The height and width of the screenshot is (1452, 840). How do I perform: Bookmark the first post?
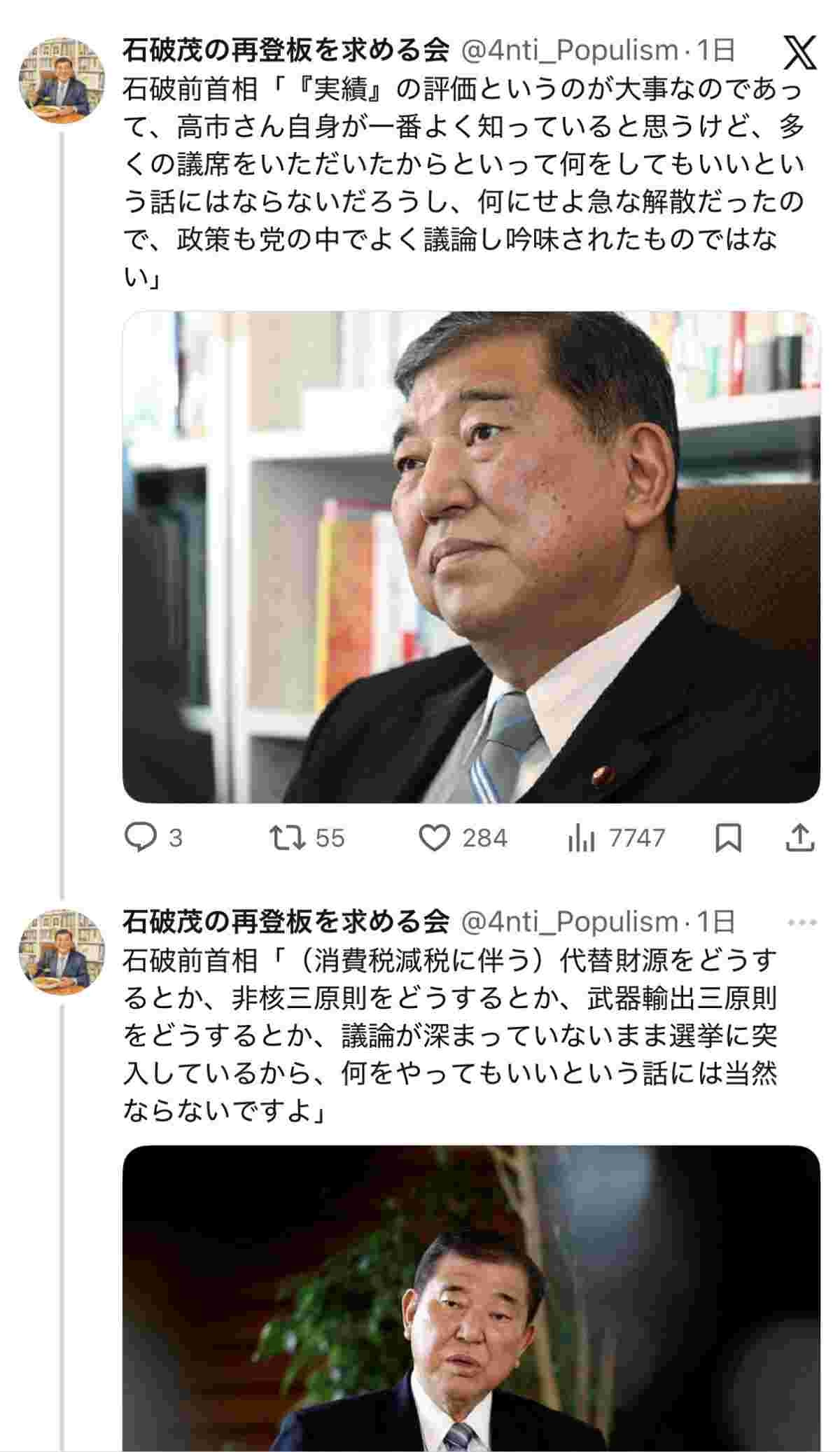(728, 838)
